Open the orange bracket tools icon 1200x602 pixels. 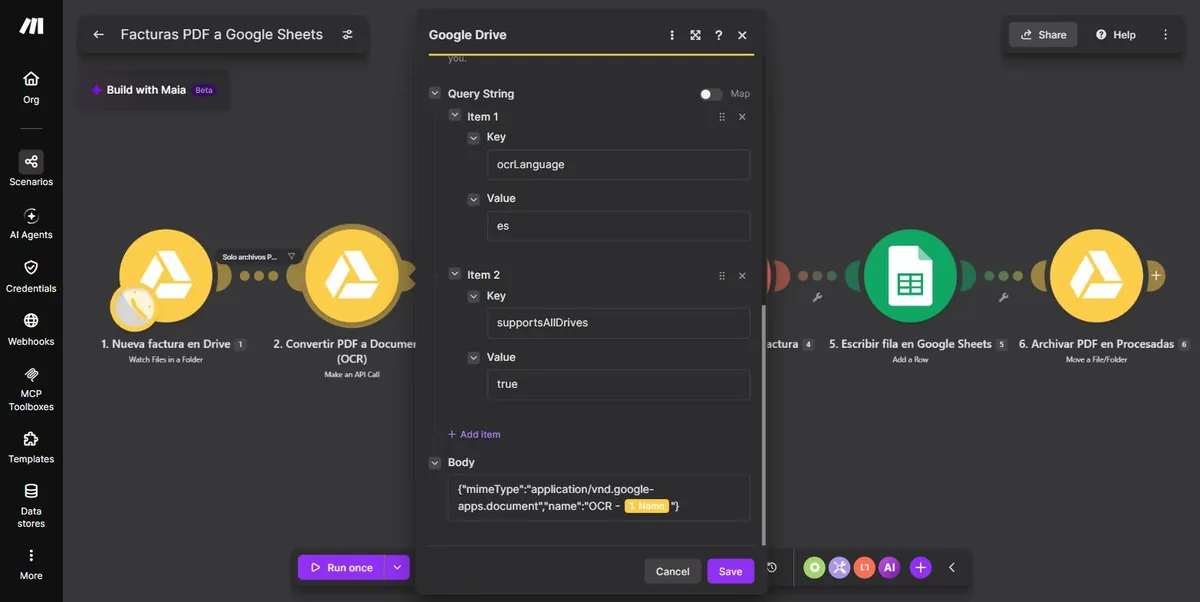point(865,567)
